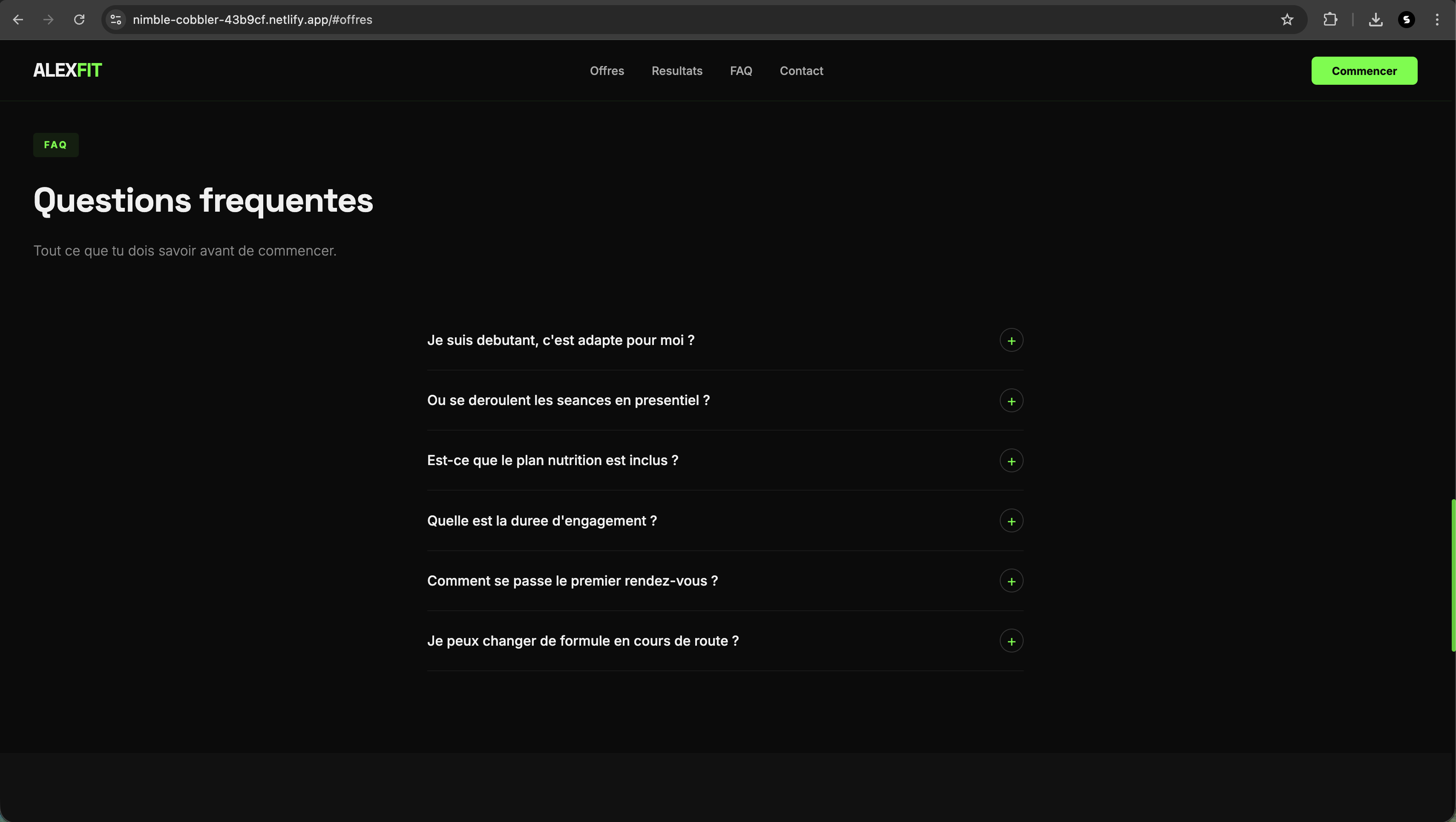Open Resultats nav link
This screenshot has width=1456, height=822.
tap(676, 71)
